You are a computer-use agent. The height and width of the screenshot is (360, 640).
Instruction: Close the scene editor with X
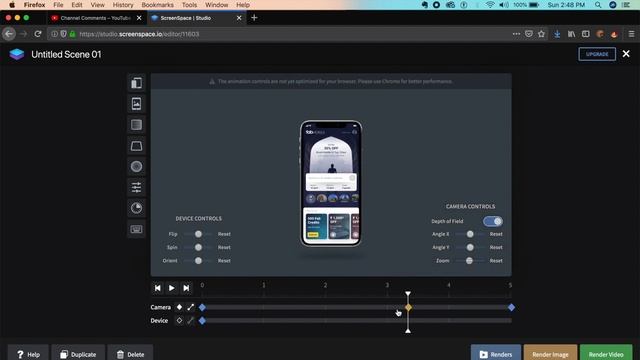[x=626, y=54]
